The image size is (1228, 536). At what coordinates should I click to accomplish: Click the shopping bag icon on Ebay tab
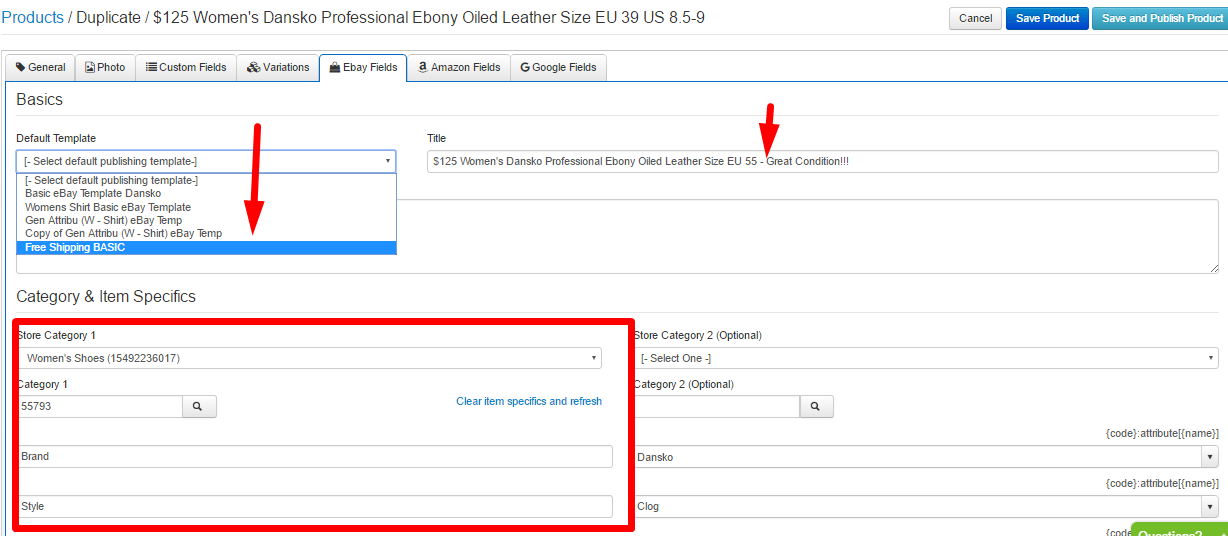click(x=335, y=67)
